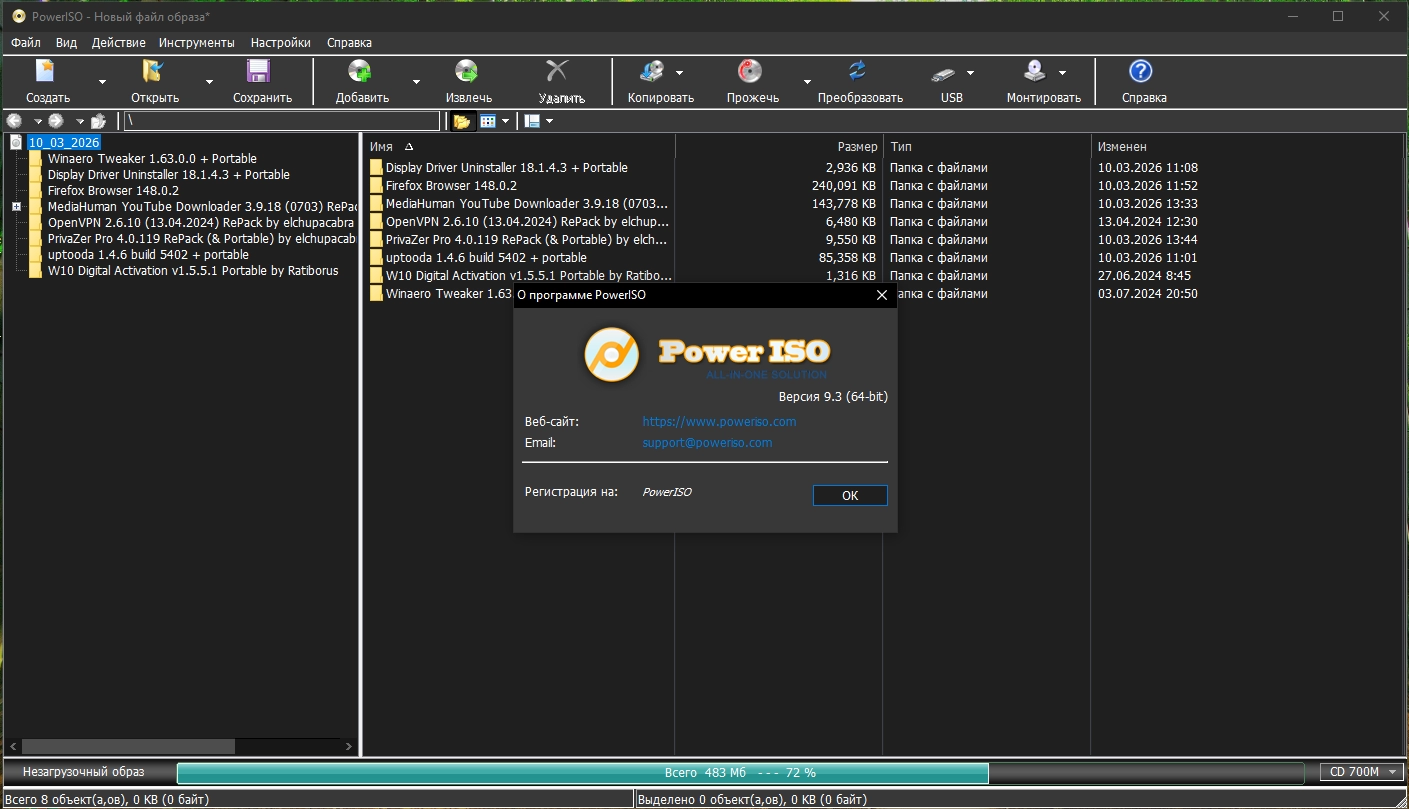The width and height of the screenshot is (1409, 809).
Task: Open help via the Справка toolbar icon
Action: coord(1141,72)
